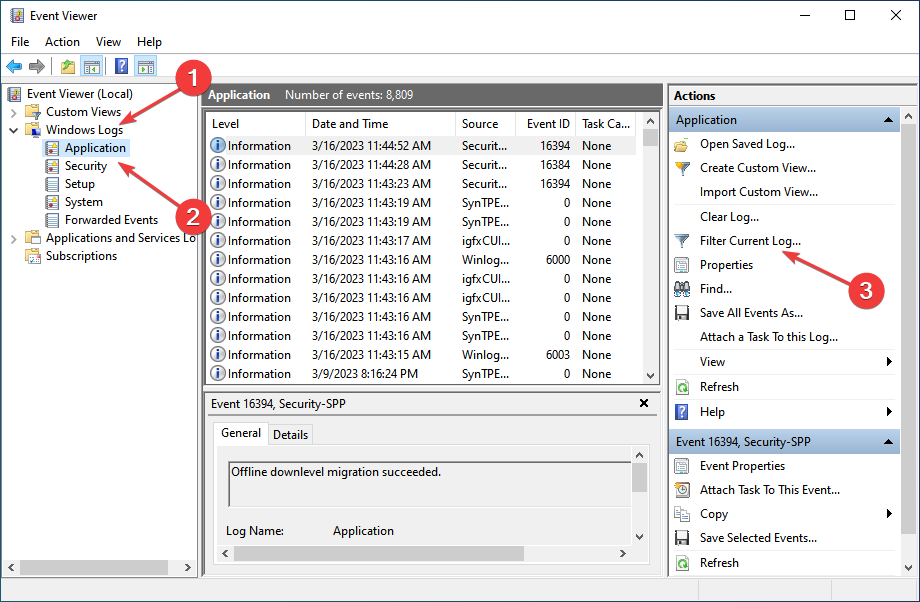Click the event list vertical scrollbar down arrow
This screenshot has width=920, height=602.
(650, 376)
